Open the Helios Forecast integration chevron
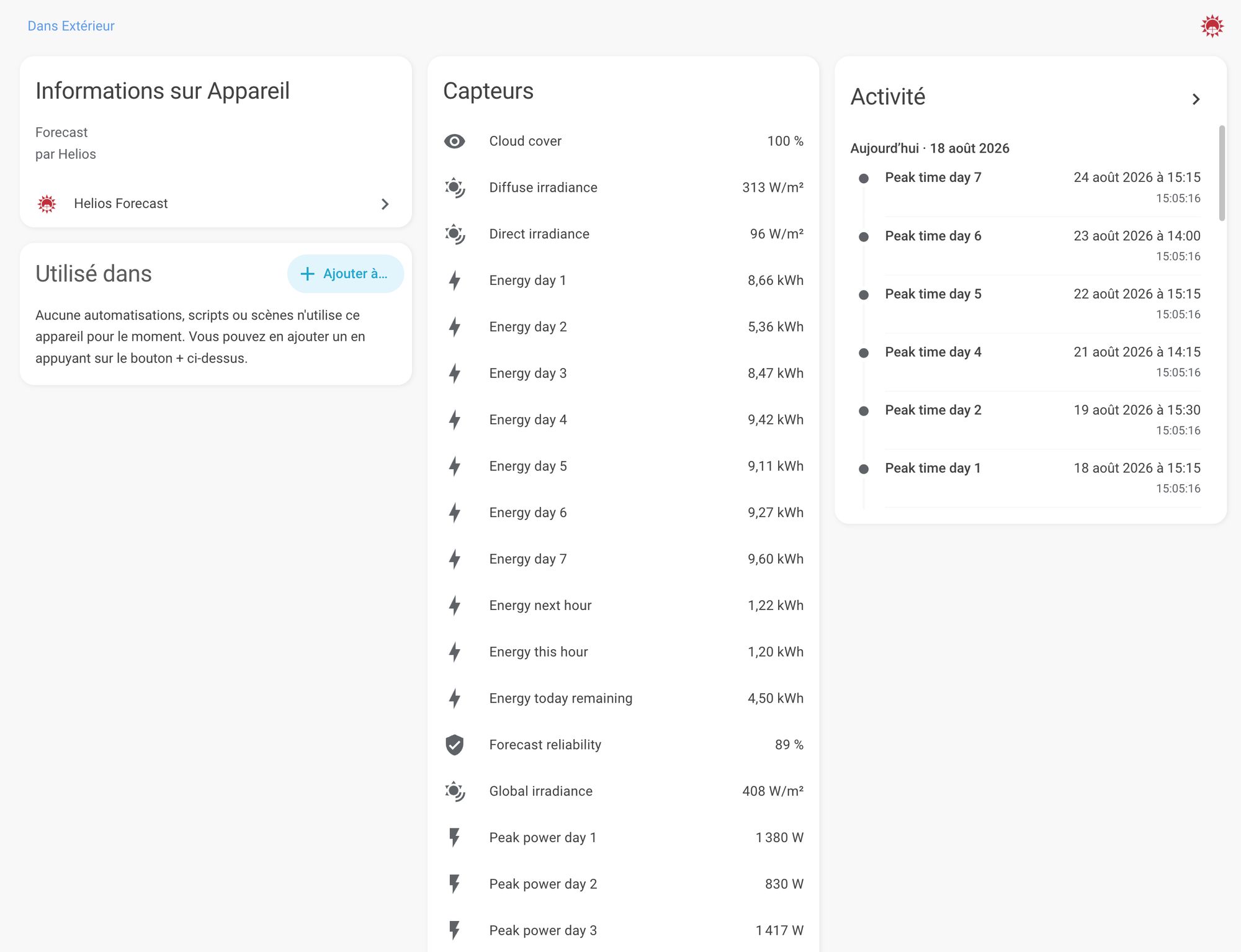This screenshot has width=1241, height=952. (x=385, y=204)
